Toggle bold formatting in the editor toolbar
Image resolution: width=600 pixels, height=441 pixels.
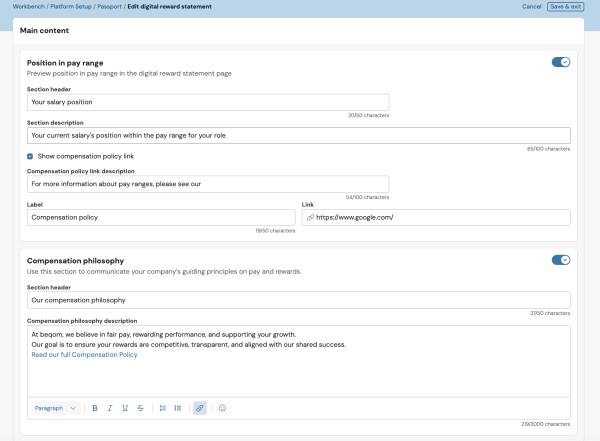[x=95, y=408]
